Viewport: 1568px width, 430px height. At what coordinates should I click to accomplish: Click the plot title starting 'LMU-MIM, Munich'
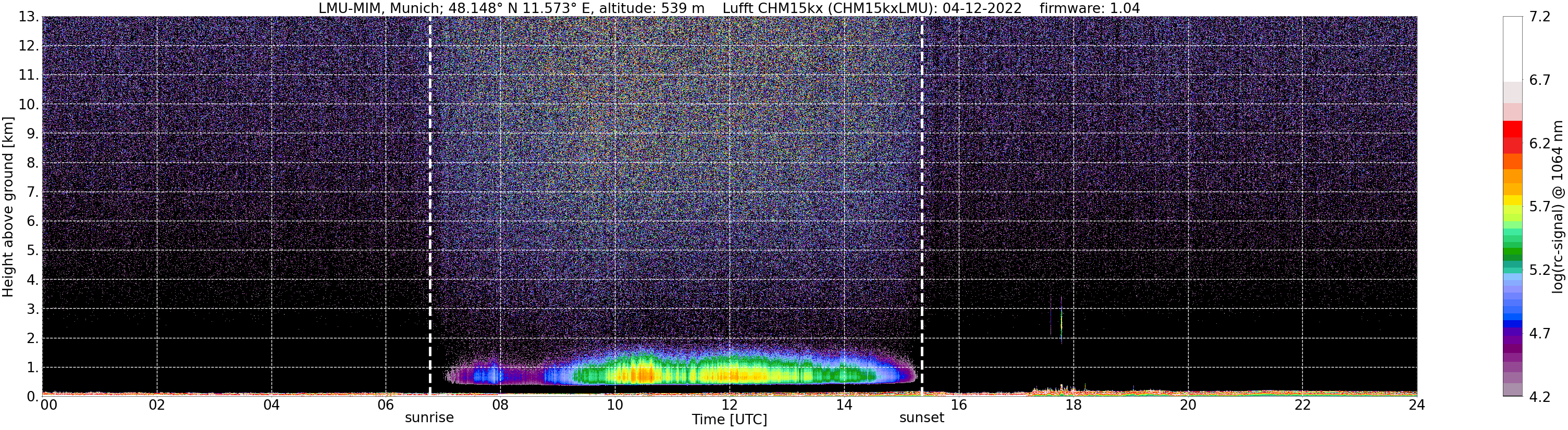point(729,8)
